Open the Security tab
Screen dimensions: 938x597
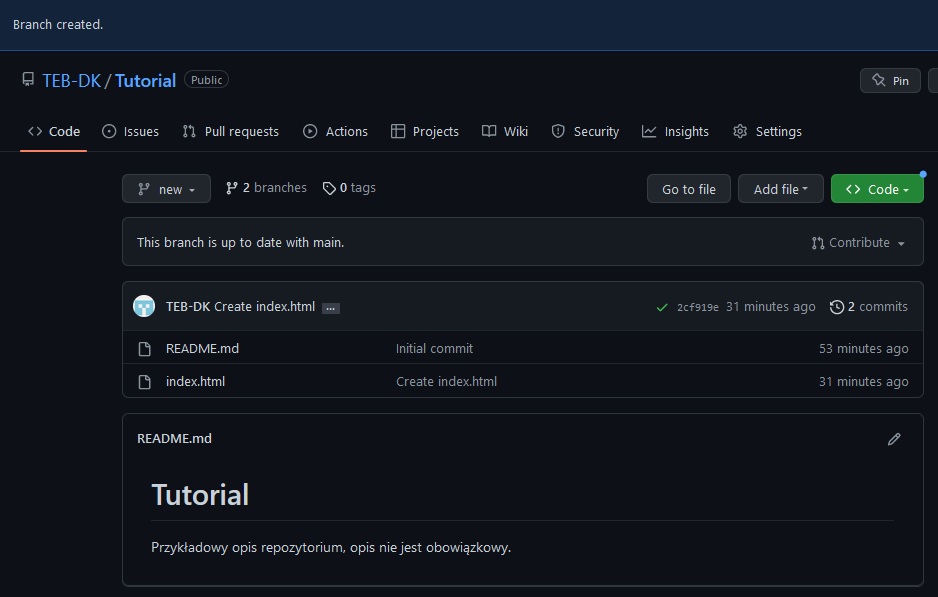(585, 131)
